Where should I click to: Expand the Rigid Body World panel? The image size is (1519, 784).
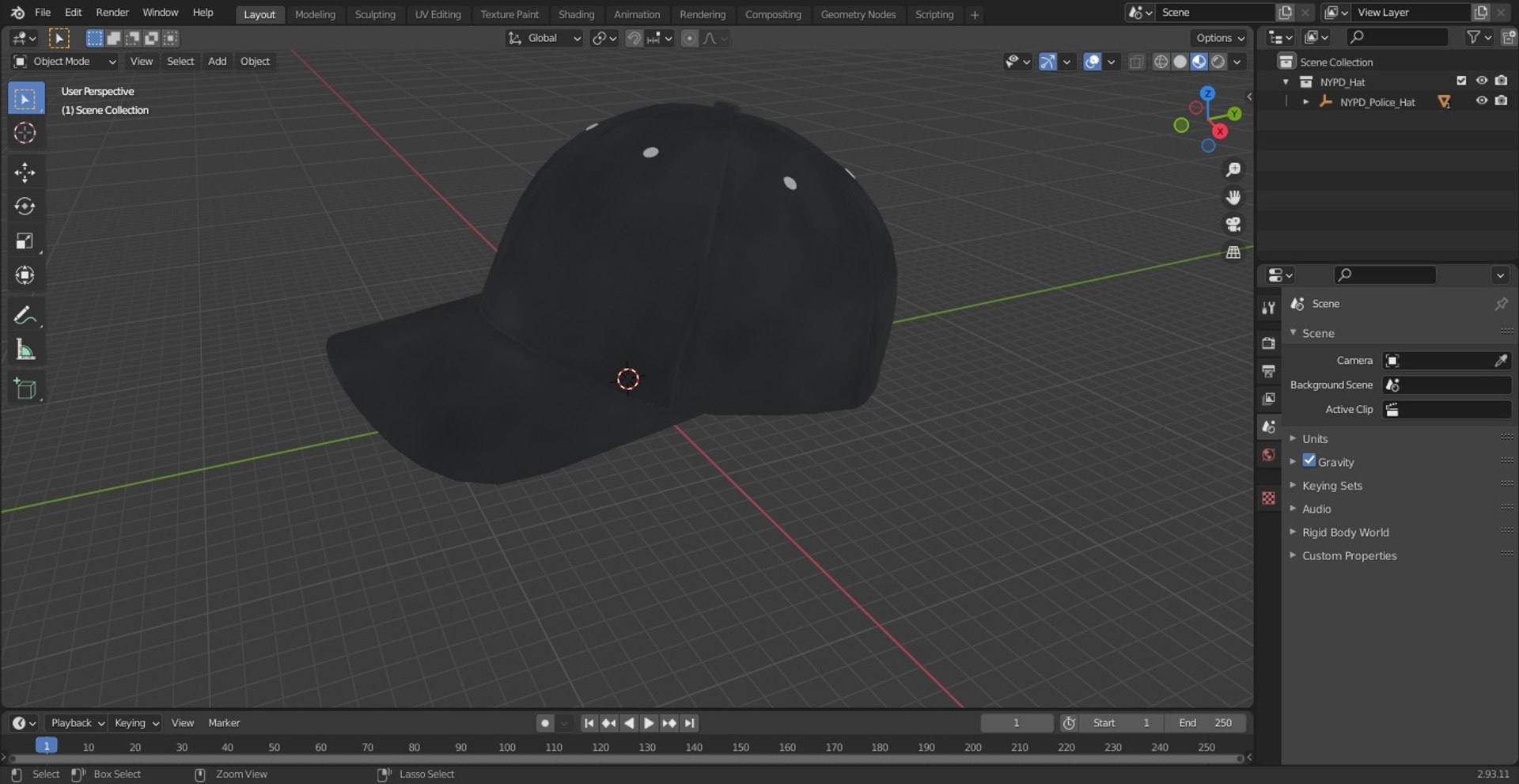(1345, 532)
